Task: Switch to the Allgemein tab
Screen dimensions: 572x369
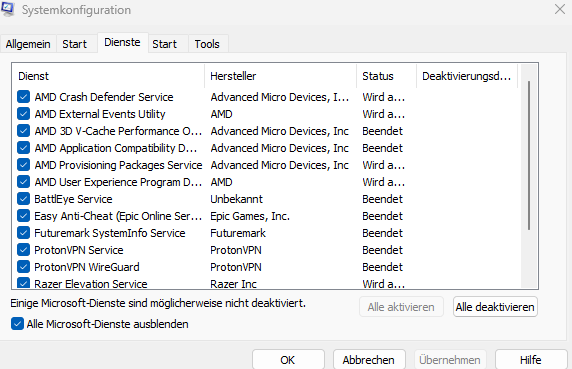Action: 28,44
